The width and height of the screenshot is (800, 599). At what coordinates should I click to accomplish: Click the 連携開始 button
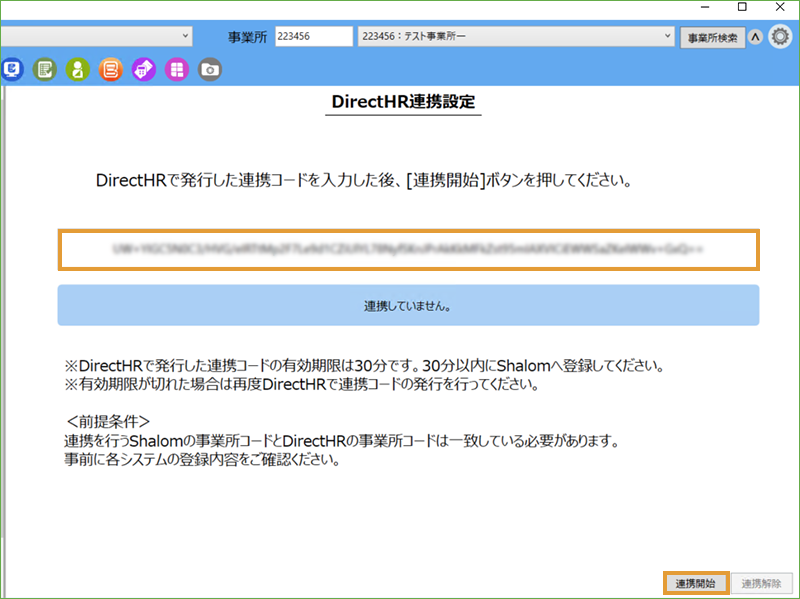(696, 583)
